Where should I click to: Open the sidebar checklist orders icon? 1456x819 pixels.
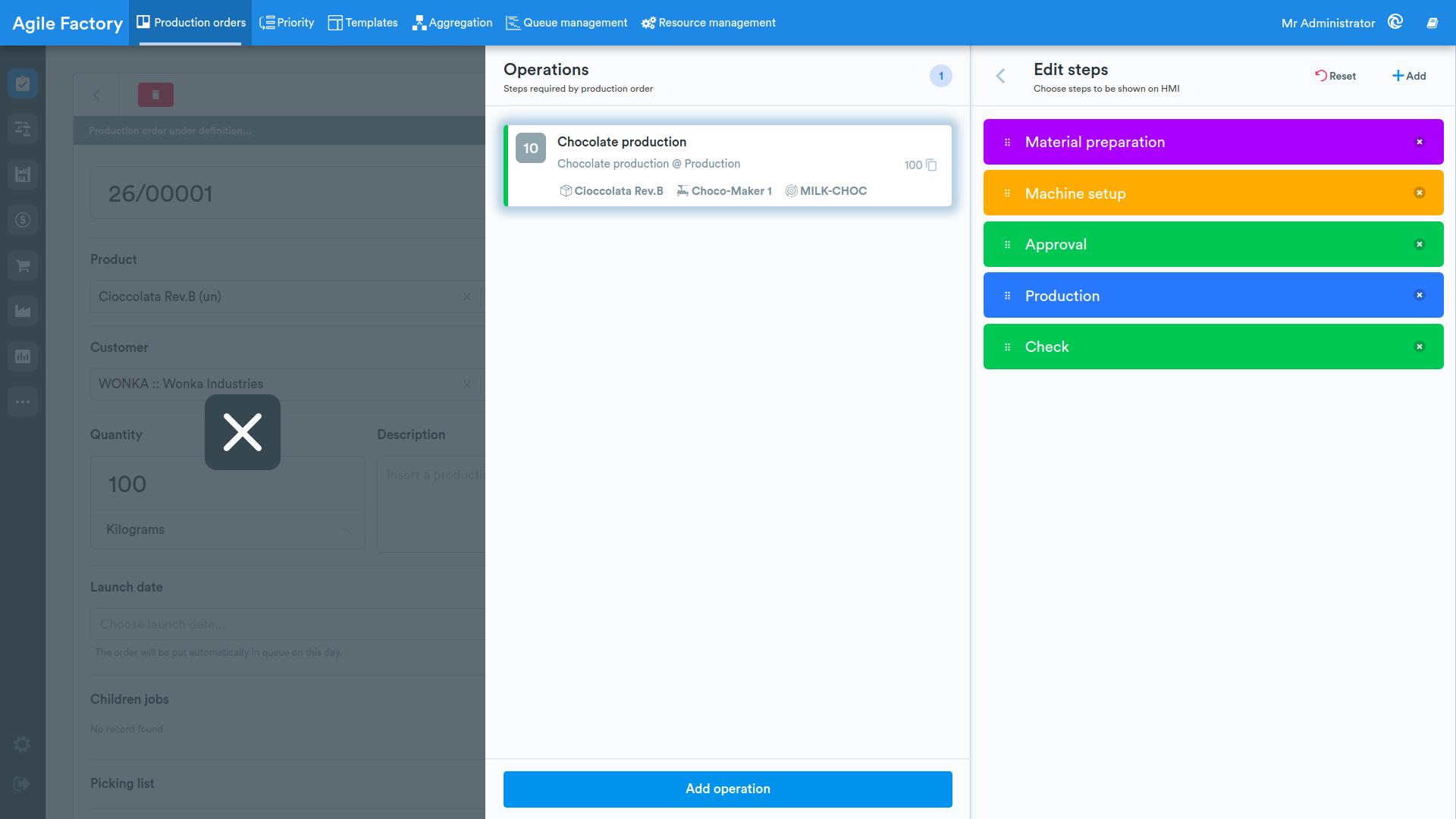(x=23, y=83)
